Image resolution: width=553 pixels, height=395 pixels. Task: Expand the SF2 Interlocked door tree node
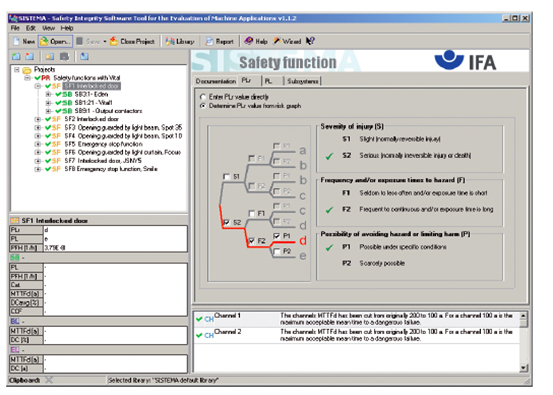37,119
